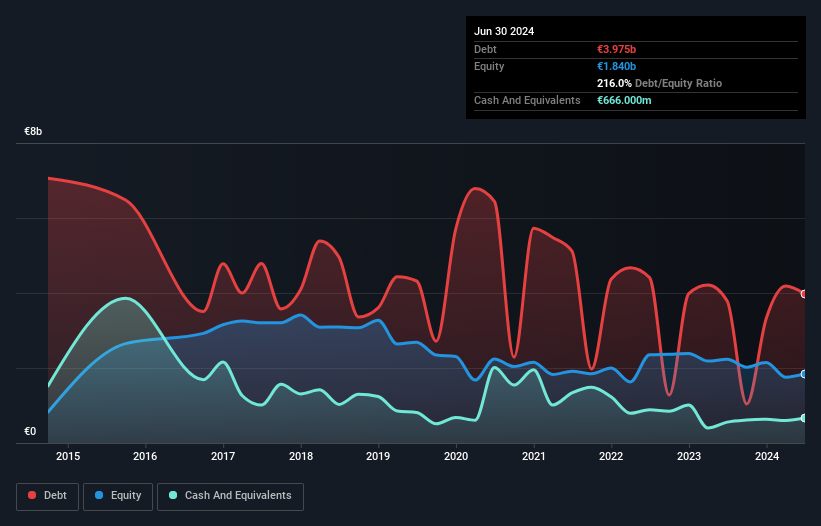Click the teal Cash And Equivalents legend dot
This screenshot has height=526, width=821.
[x=173, y=495]
